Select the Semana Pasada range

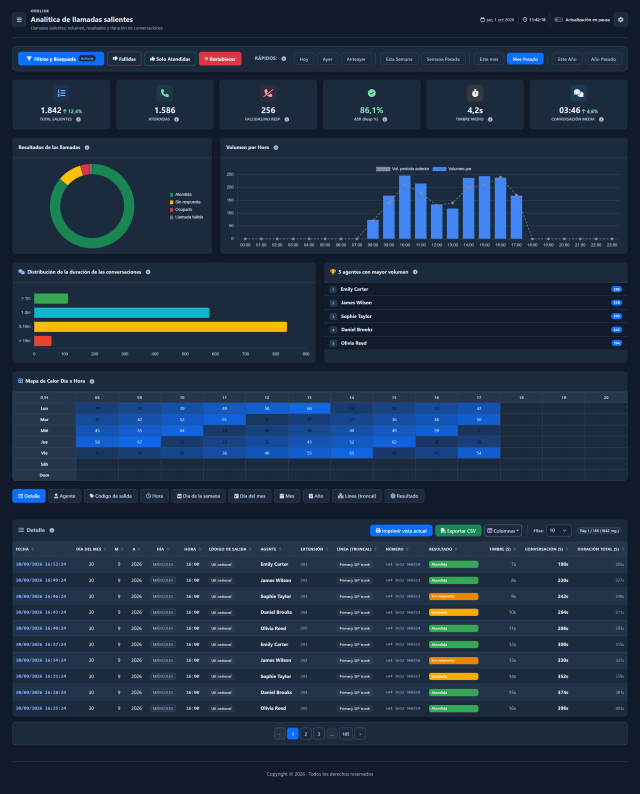443,59
